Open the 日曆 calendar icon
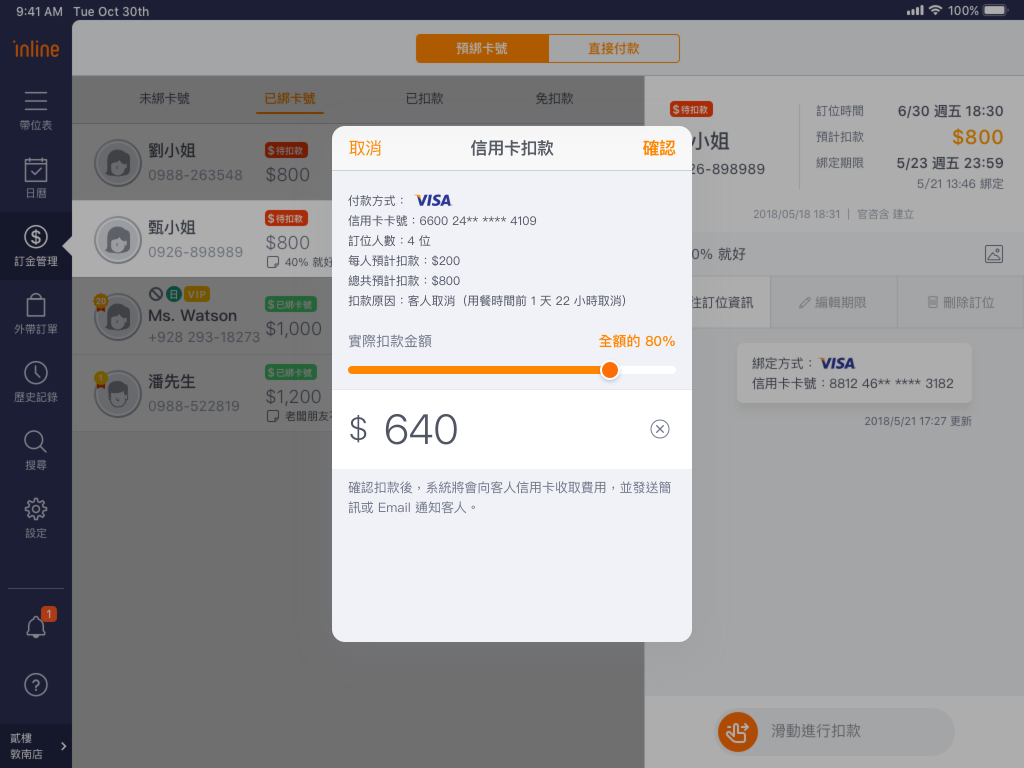This screenshot has width=1024, height=768. point(36,170)
